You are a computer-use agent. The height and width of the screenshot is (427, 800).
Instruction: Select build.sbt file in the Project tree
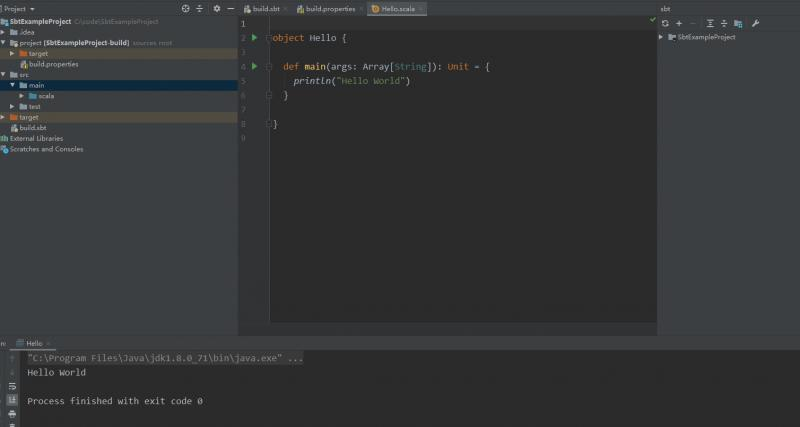33,128
